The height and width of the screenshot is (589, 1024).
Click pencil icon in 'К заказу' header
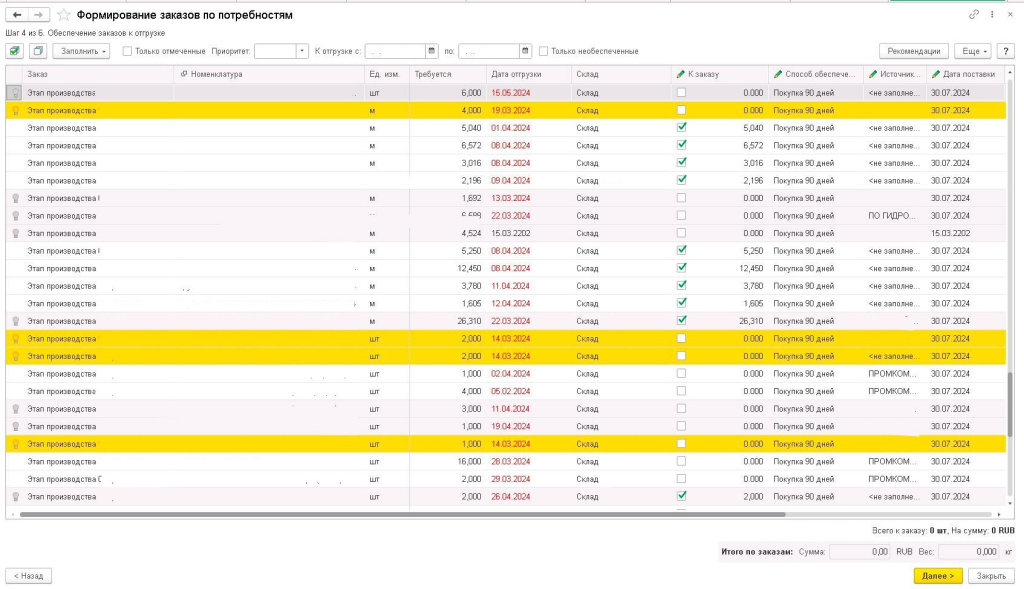pos(680,74)
